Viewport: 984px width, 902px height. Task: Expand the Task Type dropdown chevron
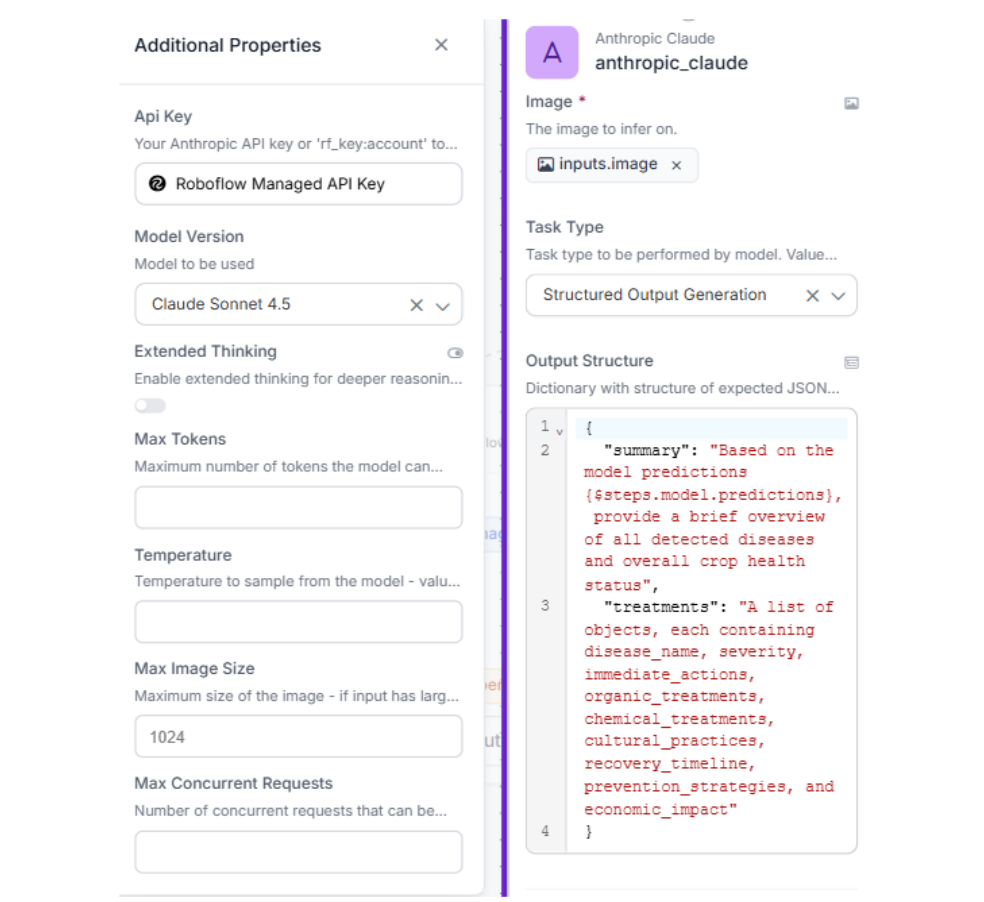click(839, 295)
